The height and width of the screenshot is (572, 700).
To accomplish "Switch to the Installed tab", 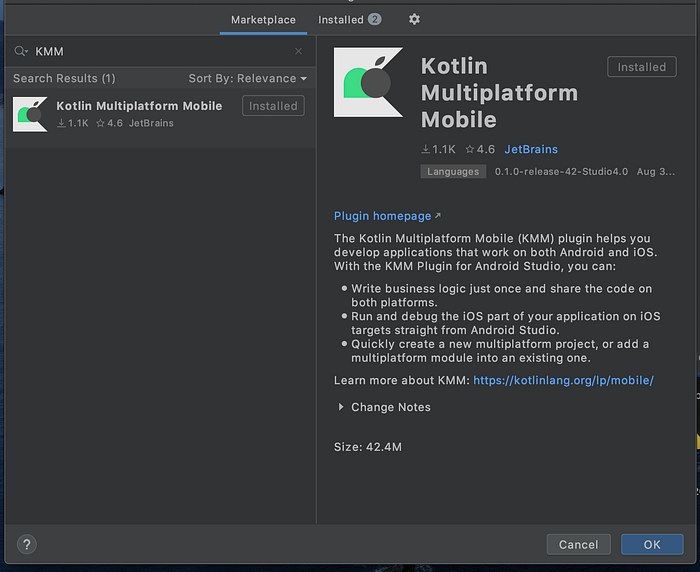I will click(x=349, y=20).
